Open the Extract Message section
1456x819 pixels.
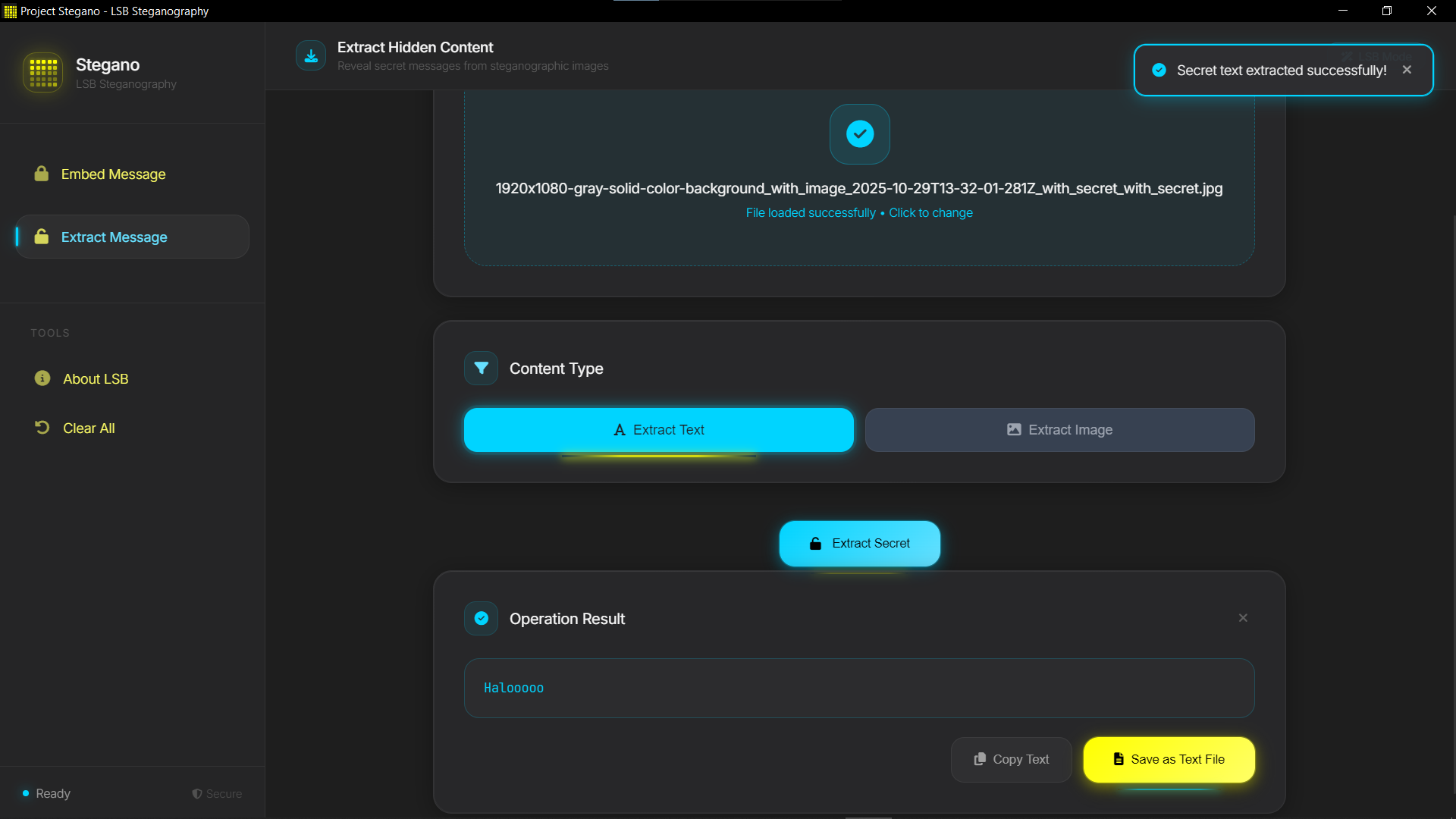coord(114,237)
